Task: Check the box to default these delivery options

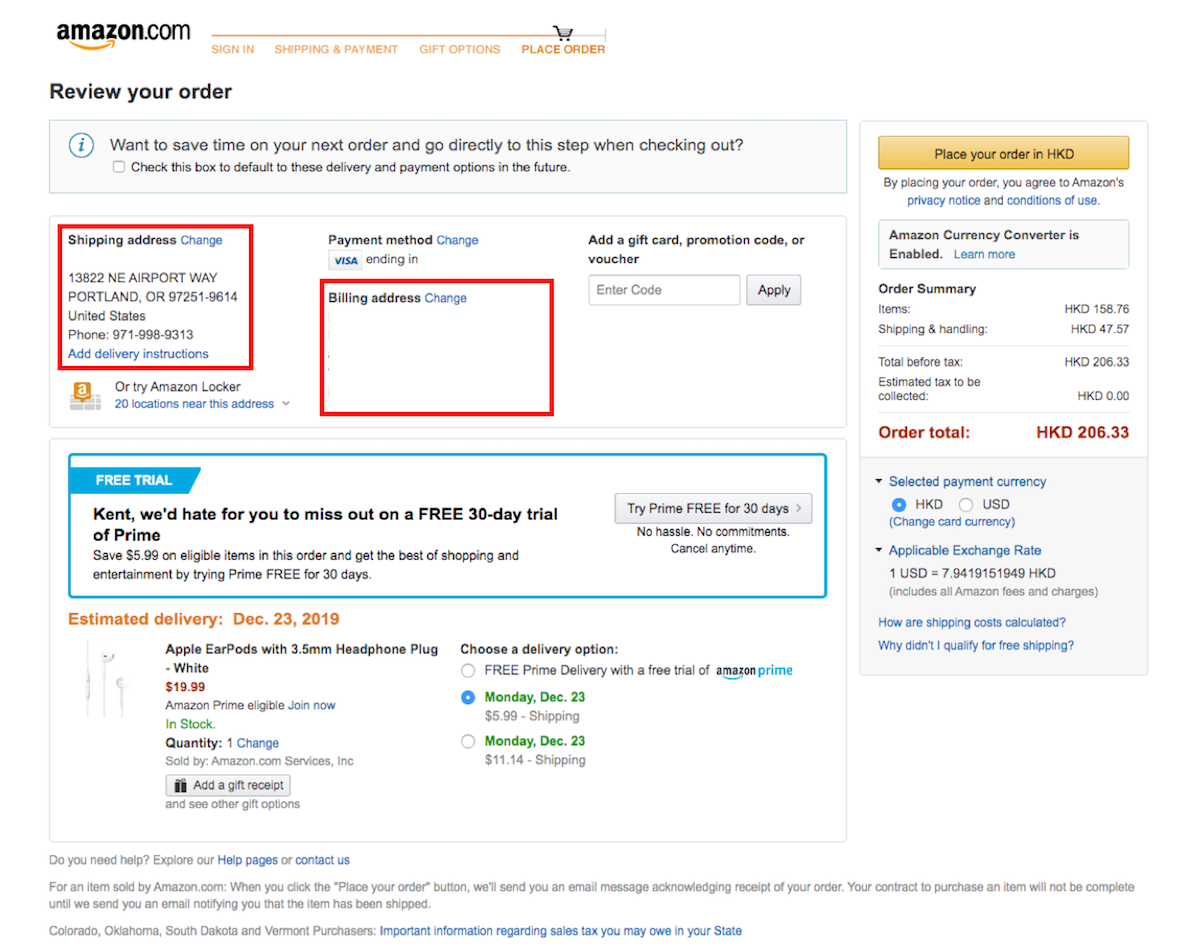Action: (x=119, y=167)
